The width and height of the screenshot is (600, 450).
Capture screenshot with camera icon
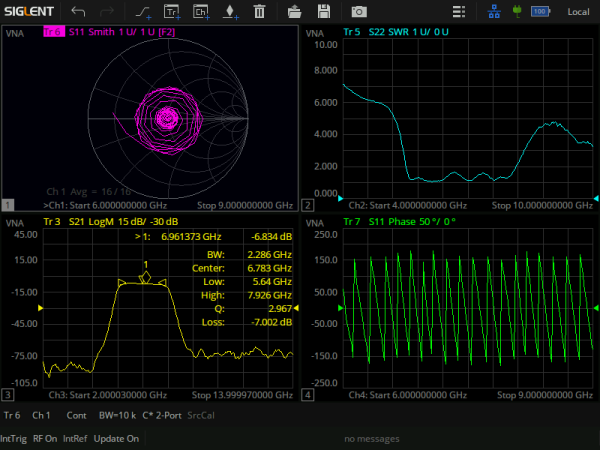[358, 12]
